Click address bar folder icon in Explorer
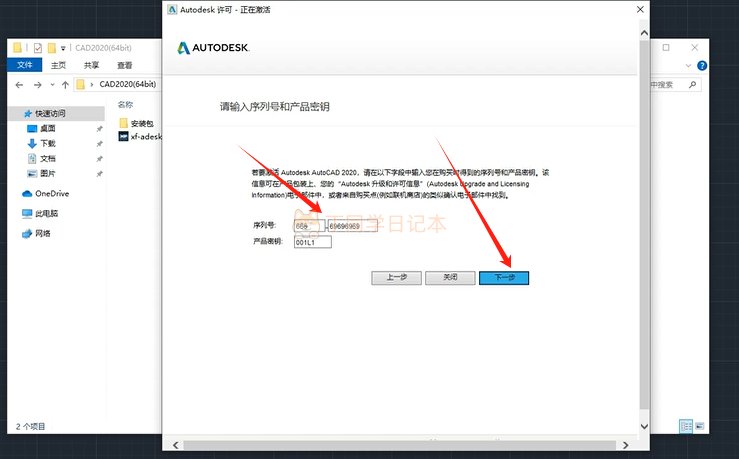Image resolution: width=739 pixels, height=459 pixels. tap(81, 84)
